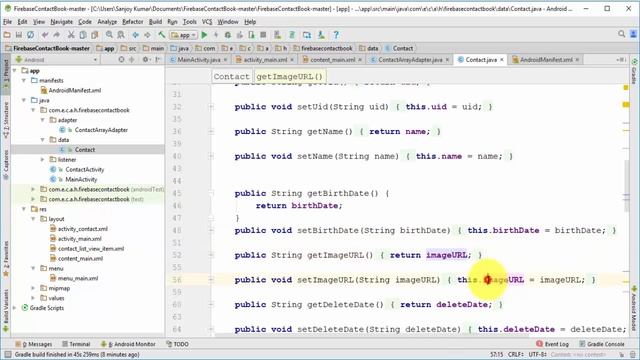
Task: Select ContactActivity in project tree
Action: tap(84, 169)
